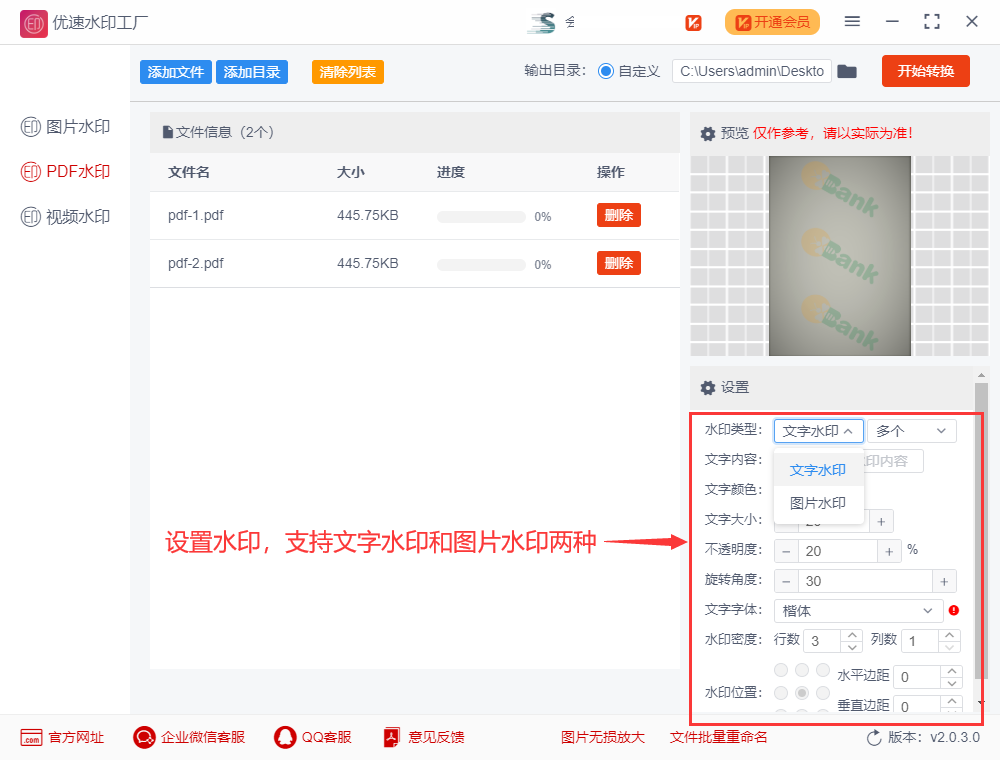Click pdf-1.pdf file name
This screenshot has width=1000, height=760.
196,216
